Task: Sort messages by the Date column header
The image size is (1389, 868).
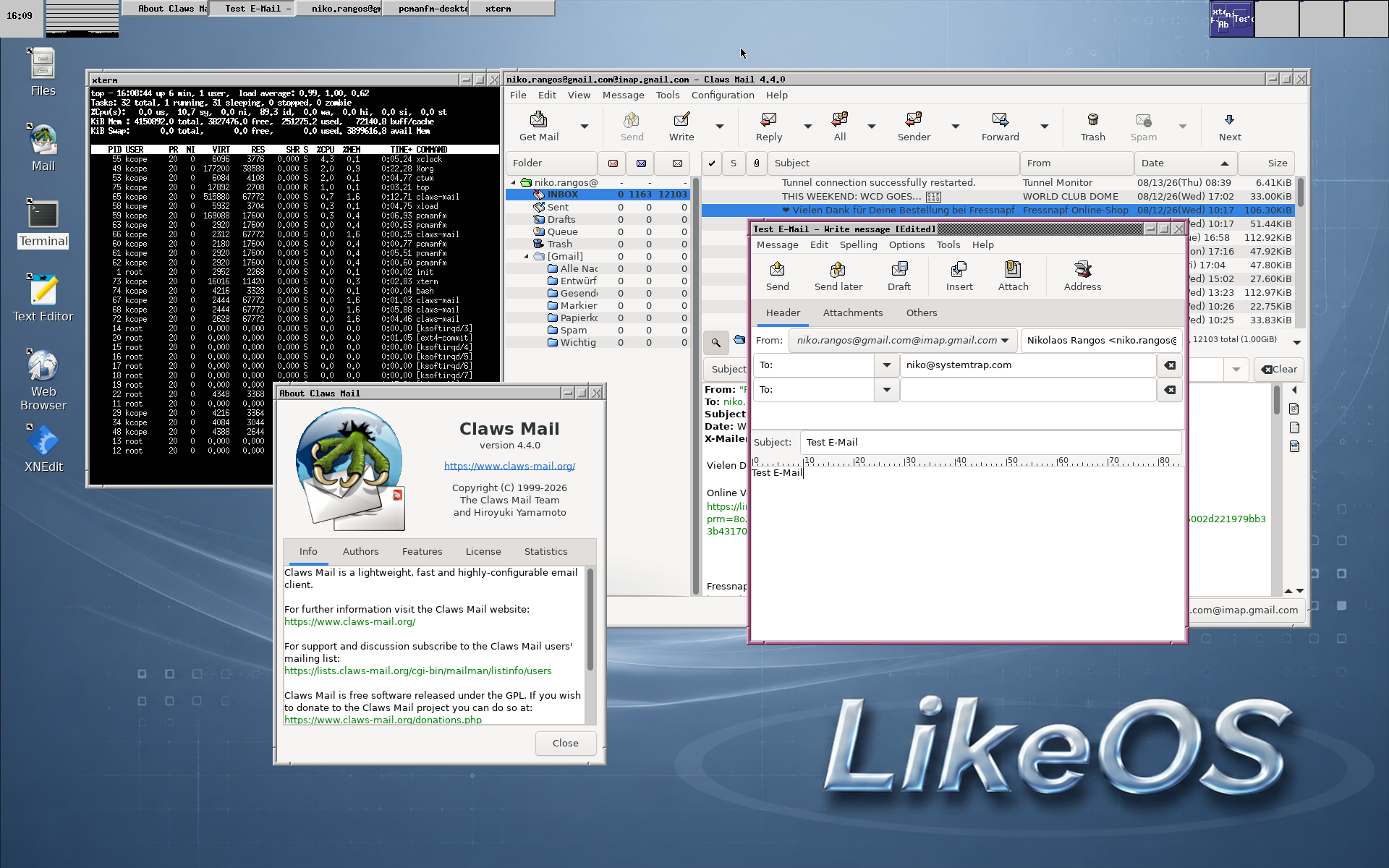Action: pyautogui.click(x=1184, y=163)
